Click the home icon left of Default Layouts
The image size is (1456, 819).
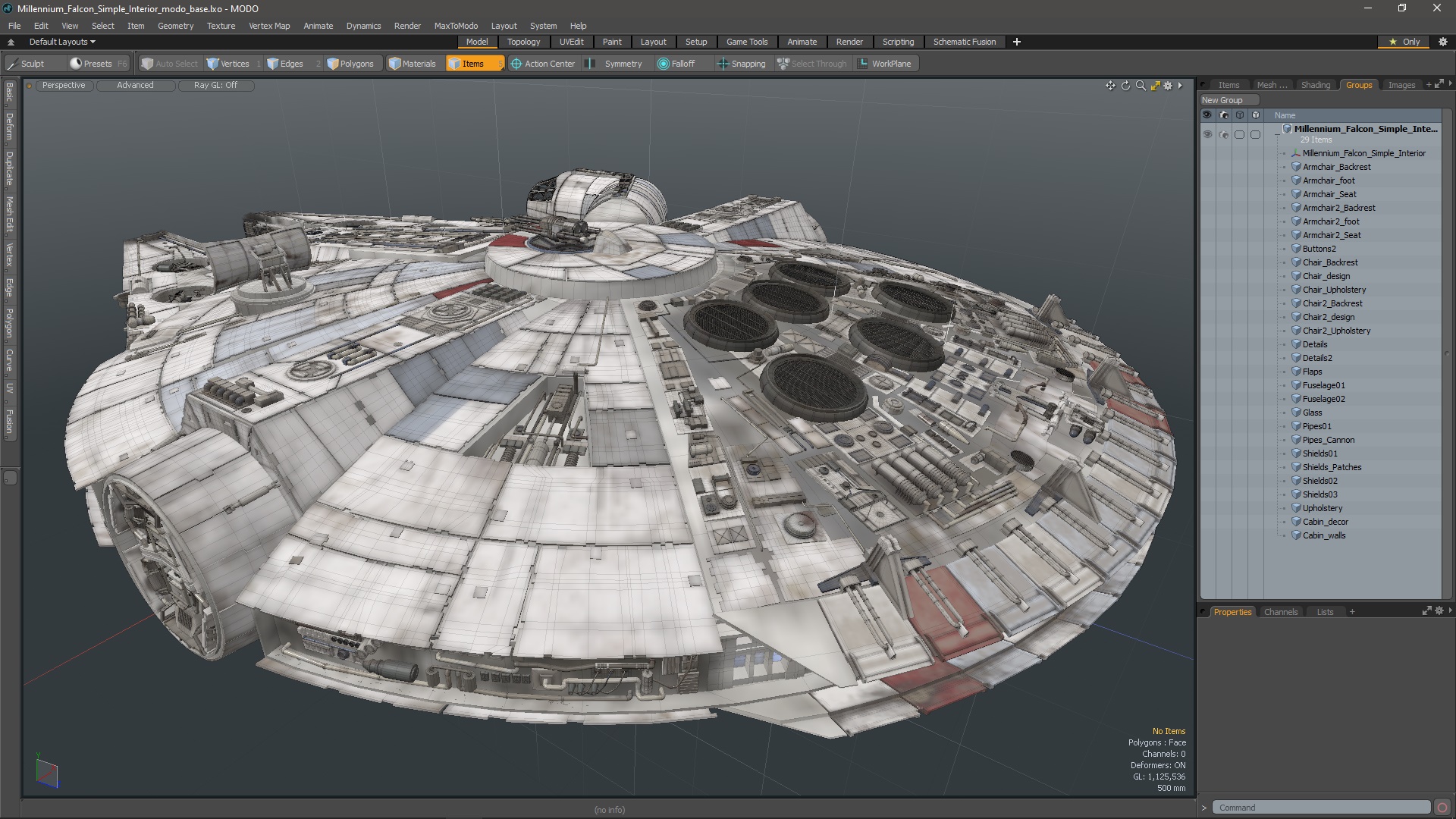[11, 42]
